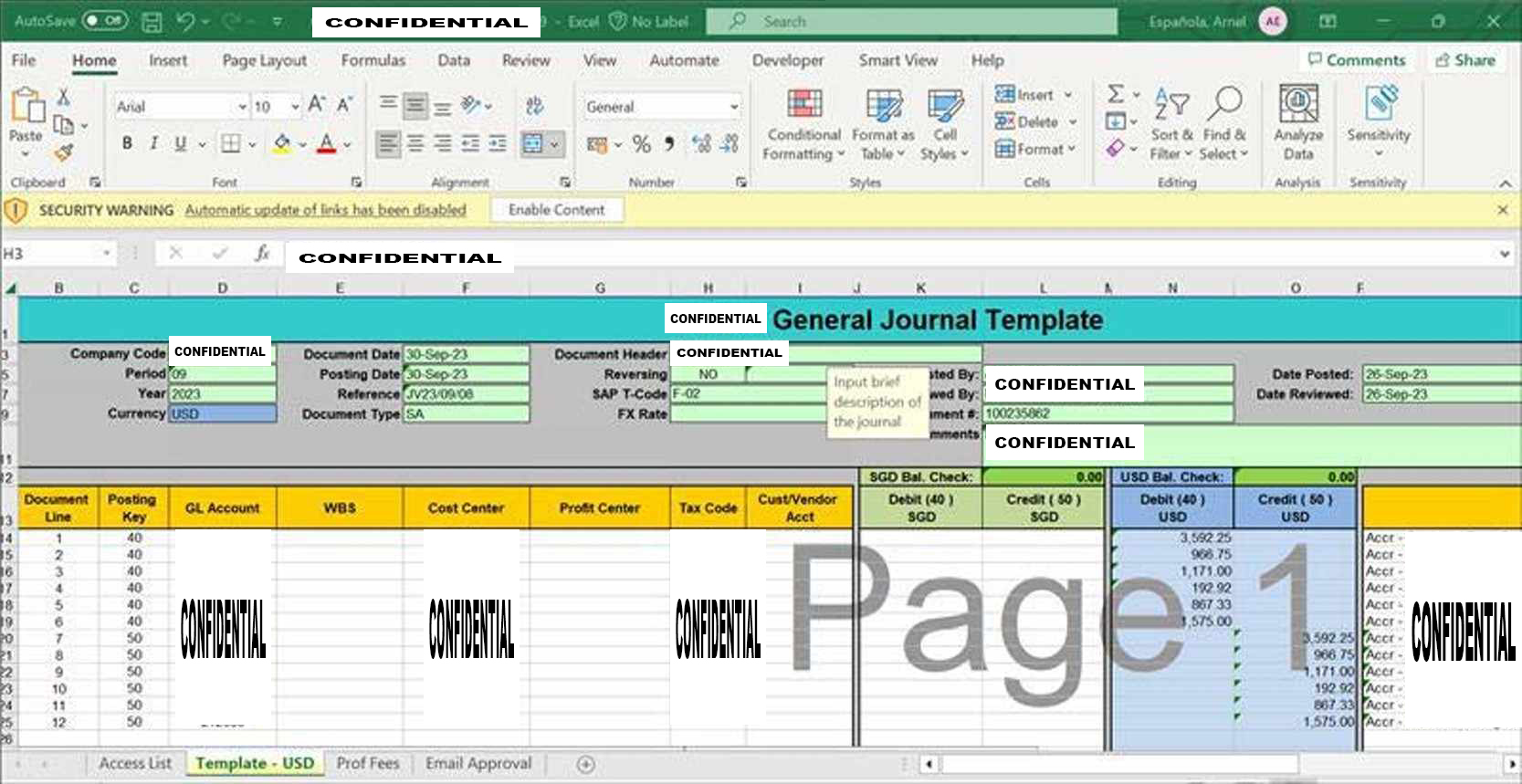The height and width of the screenshot is (784, 1522).
Task: Toggle Wrap Text
Action: (x=534, y=105)
